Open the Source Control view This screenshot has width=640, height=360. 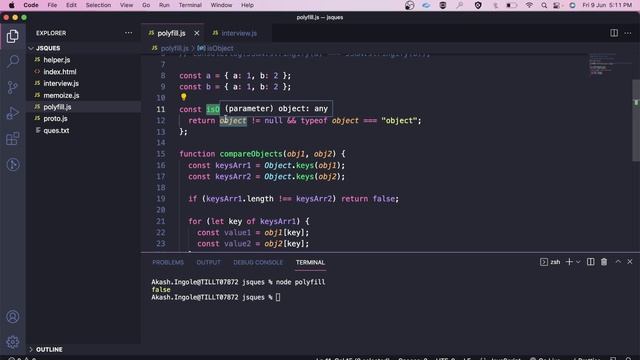tap(13, 87)
